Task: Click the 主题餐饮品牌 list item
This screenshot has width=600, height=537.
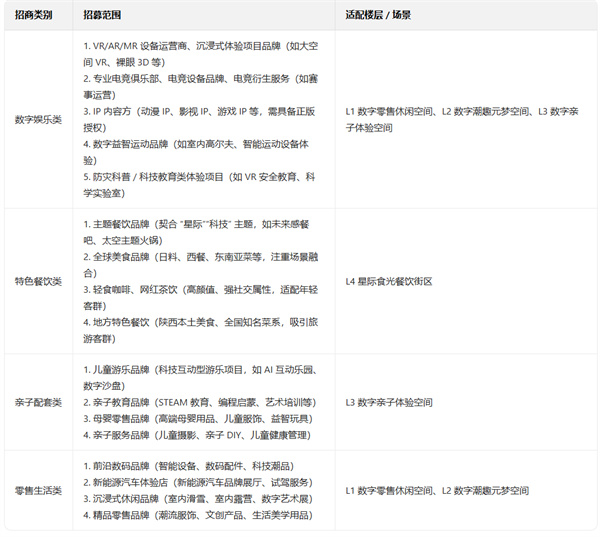Action: (x=200, y=226)
